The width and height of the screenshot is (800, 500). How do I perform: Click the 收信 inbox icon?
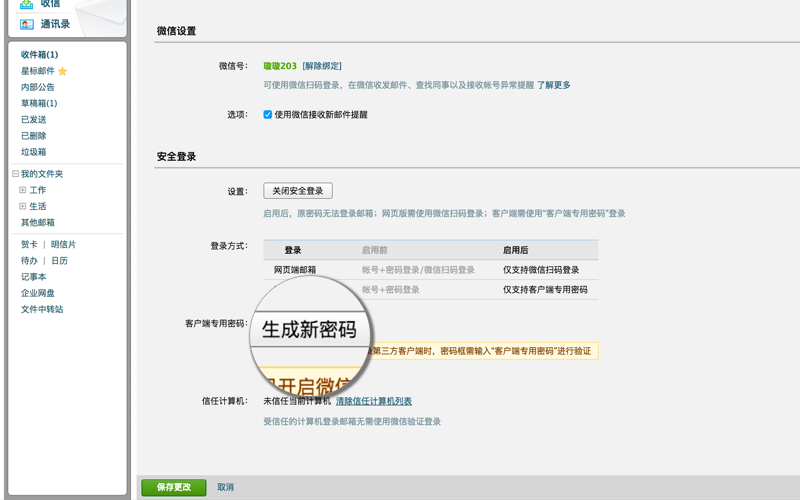(27, 4)
